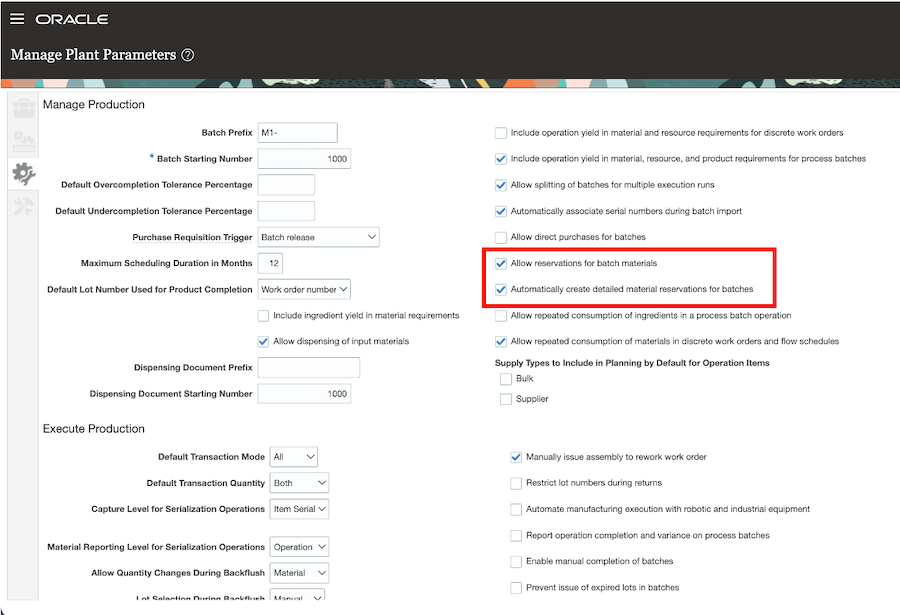Open the hamburger navigation menu

pyautogui.click(x=17, y=19)
